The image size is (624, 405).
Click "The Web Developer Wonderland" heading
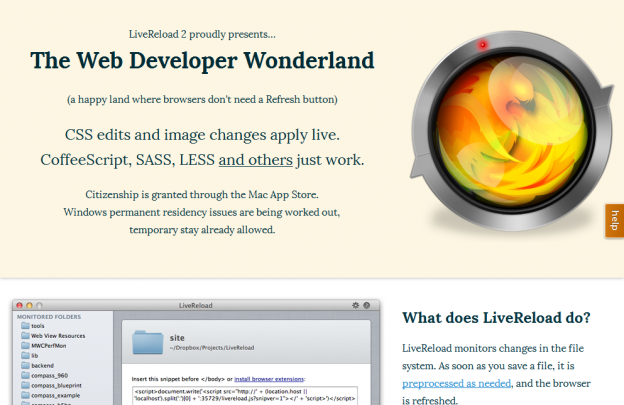(x=202, y=60)
